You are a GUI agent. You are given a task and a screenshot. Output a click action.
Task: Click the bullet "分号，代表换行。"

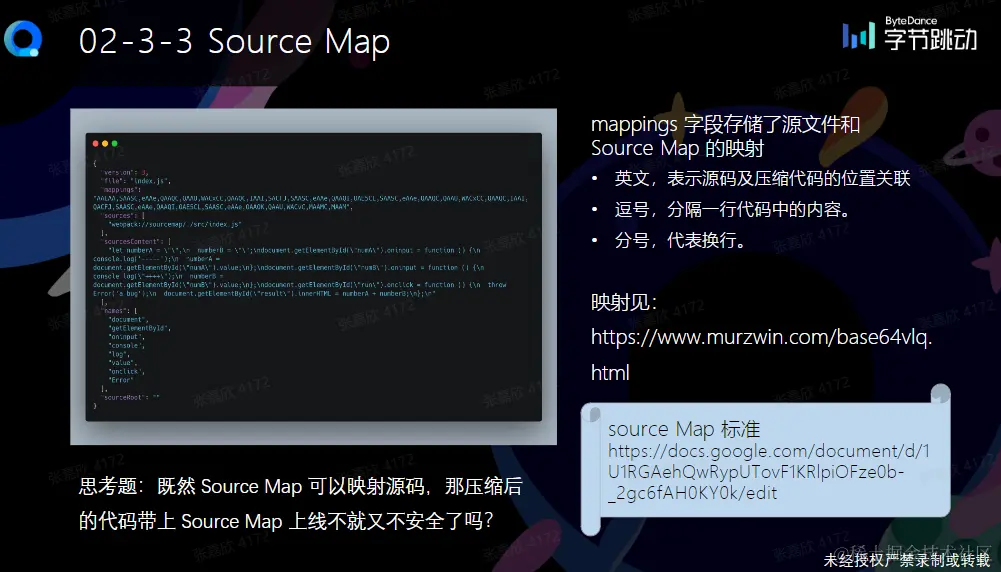point(680,241)
